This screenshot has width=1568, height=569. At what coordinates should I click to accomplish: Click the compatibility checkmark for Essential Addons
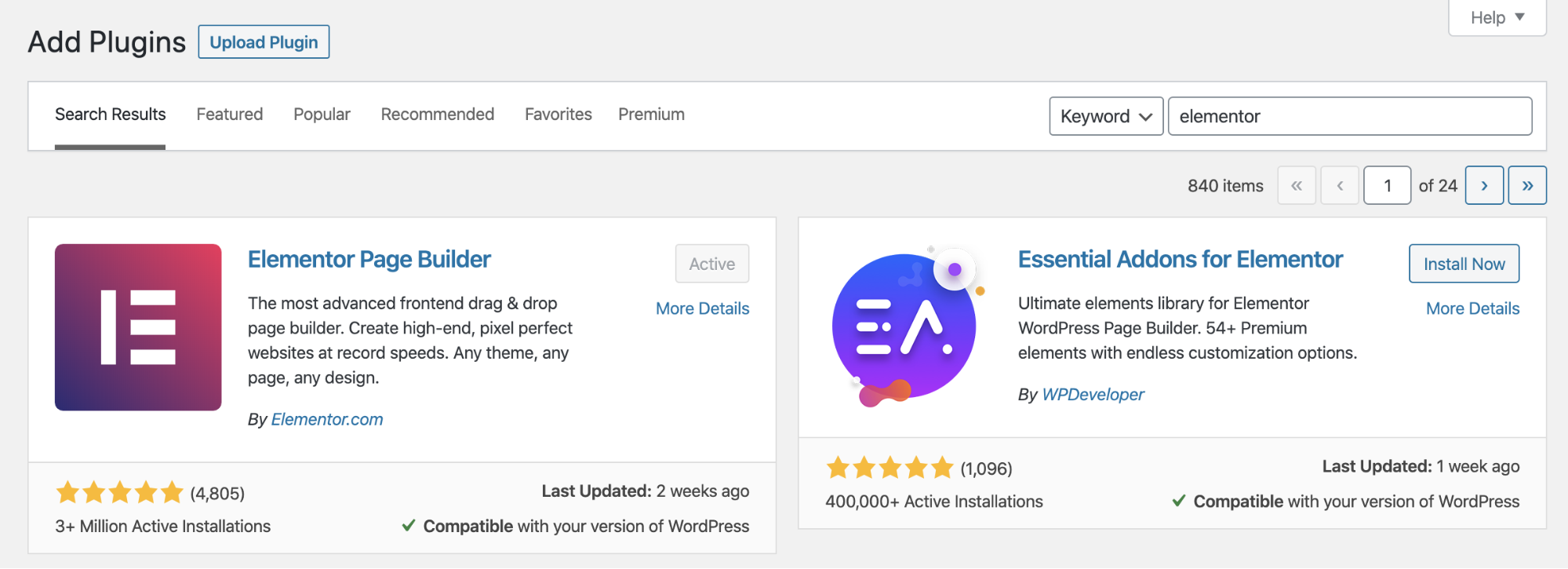pyautogui.click(x=1179, y=500)
